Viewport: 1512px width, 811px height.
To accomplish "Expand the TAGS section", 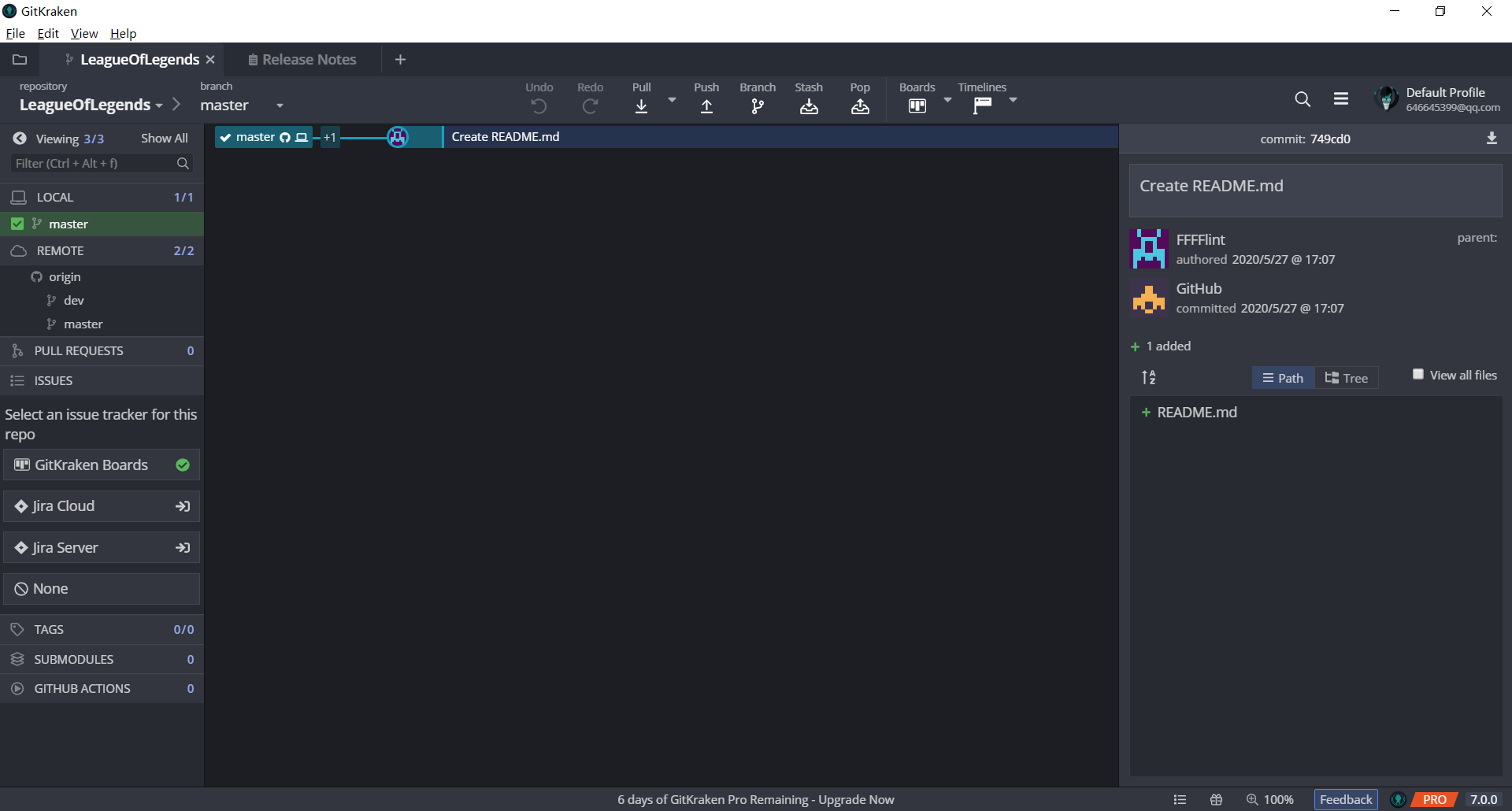I will point(102,629).
